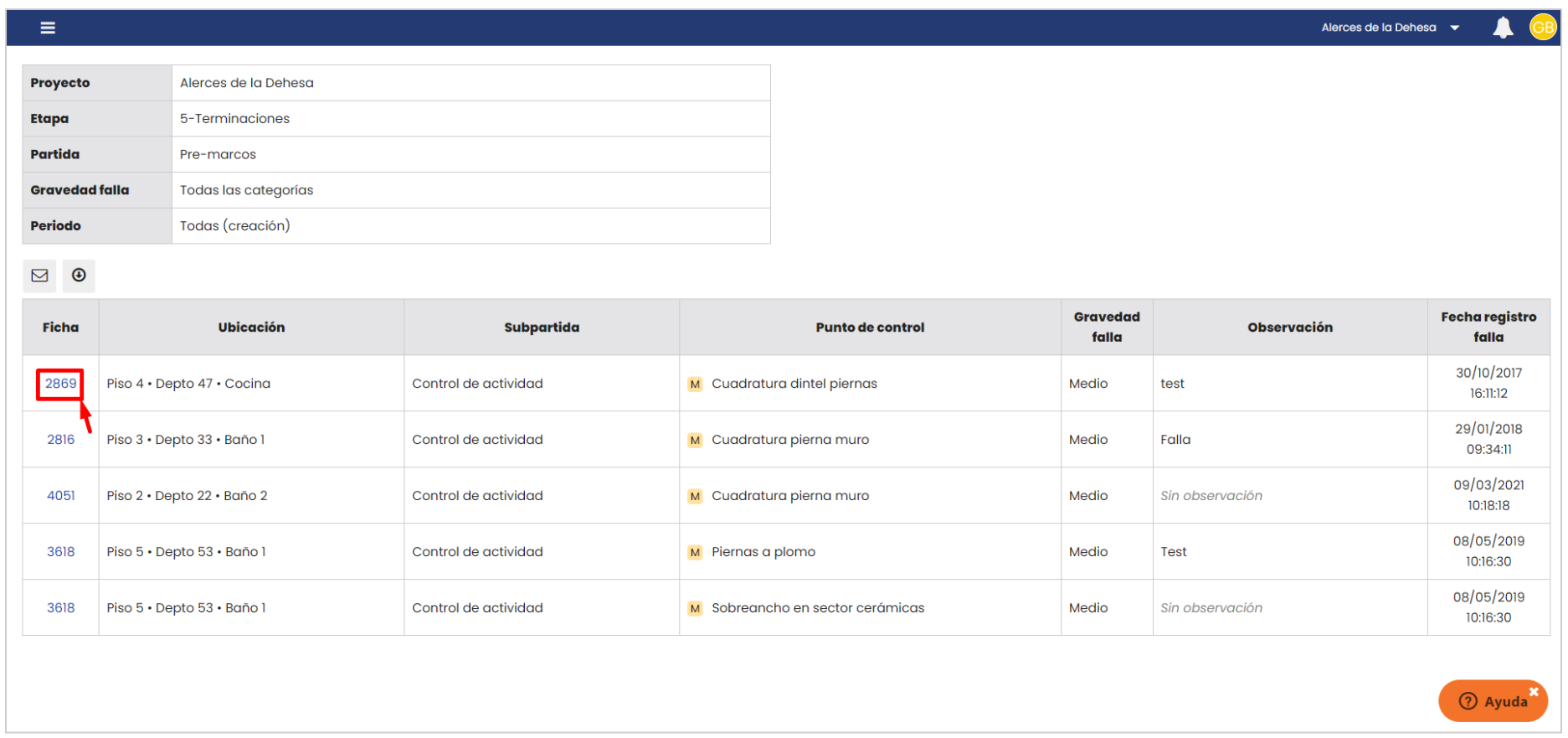Click the Punto de control column header
This screenshot has width=1568, height=738.
pos(870,328)
